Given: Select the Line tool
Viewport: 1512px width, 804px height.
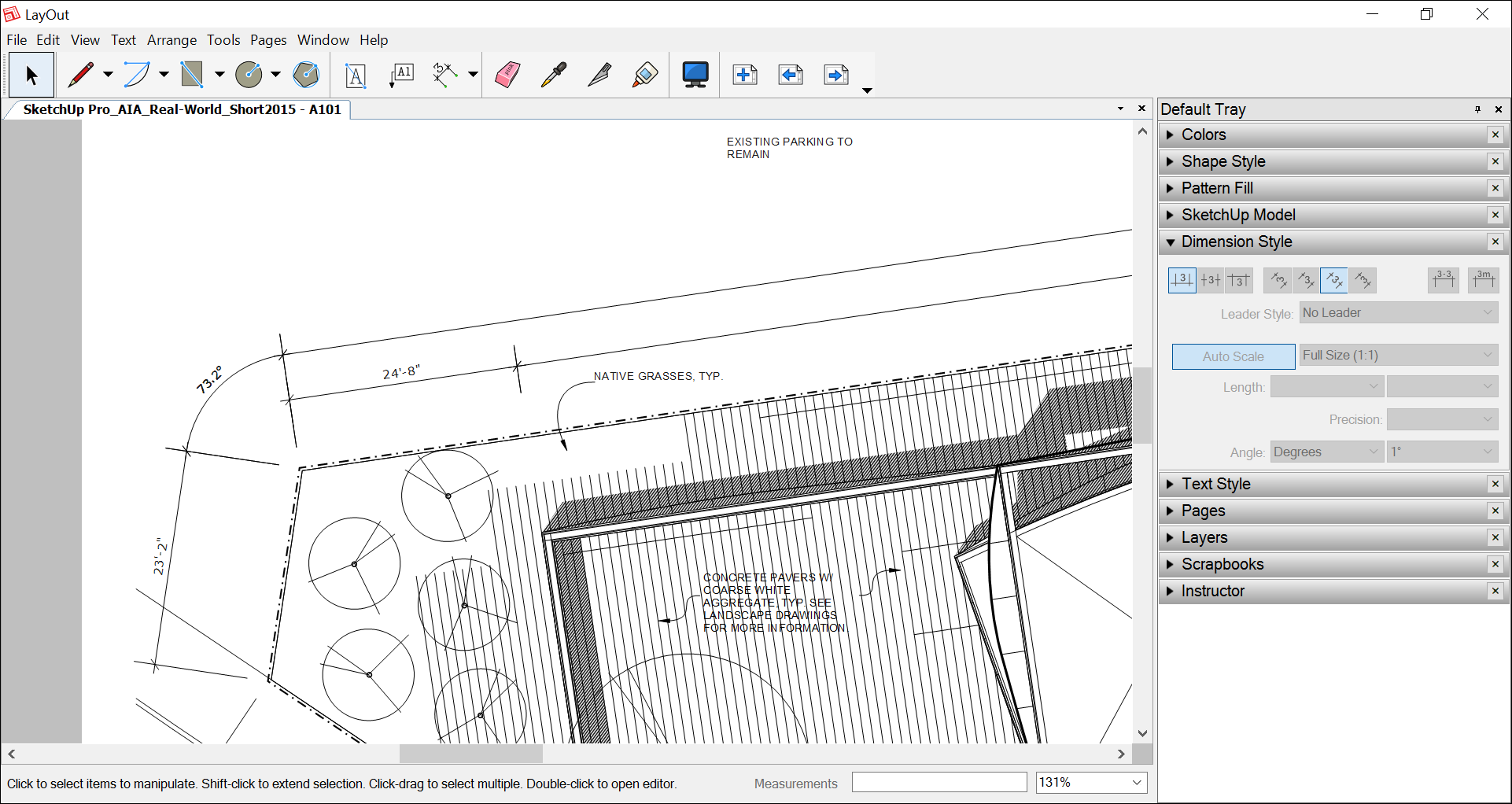Looking at the screenshot, I should click(82, 75).
